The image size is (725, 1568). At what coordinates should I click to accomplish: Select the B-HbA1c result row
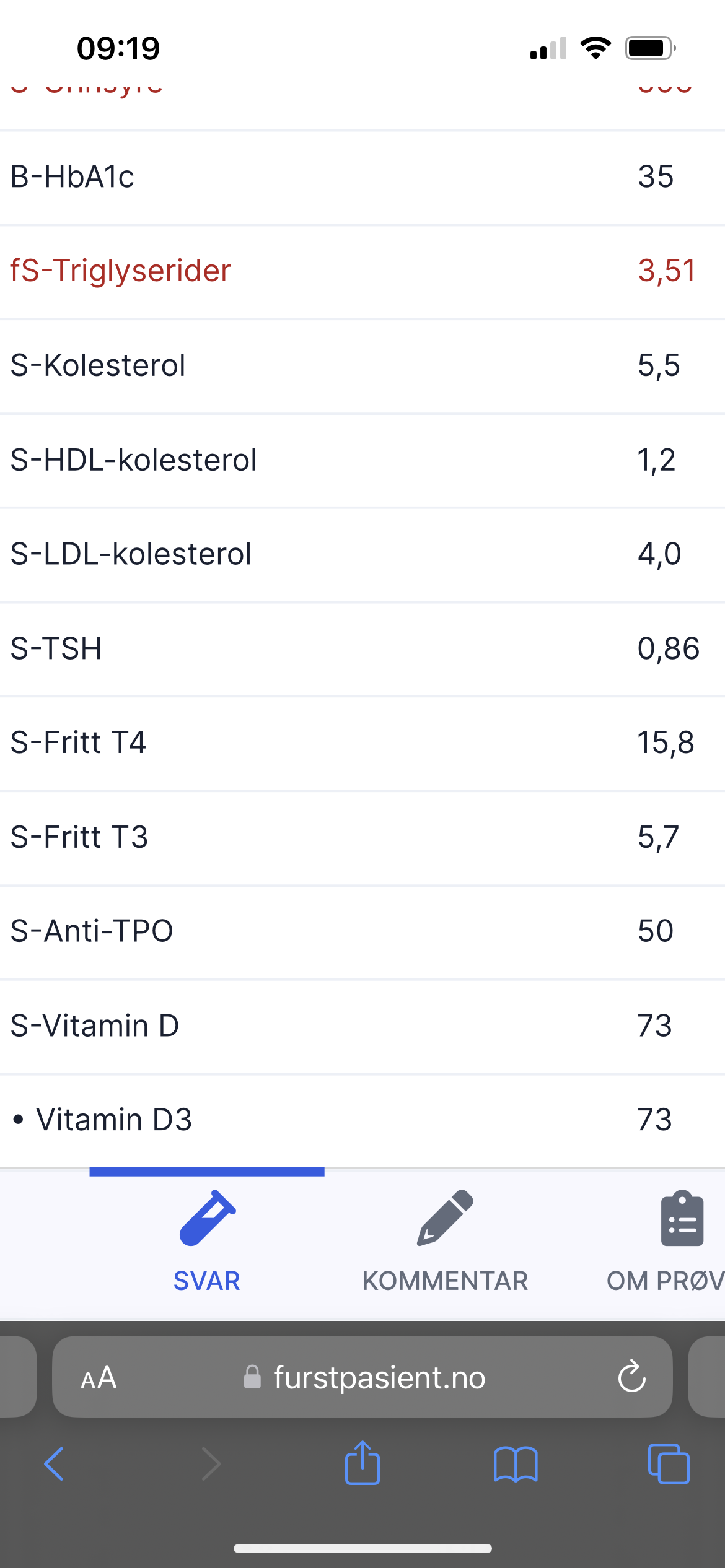[x=362, y=177]
